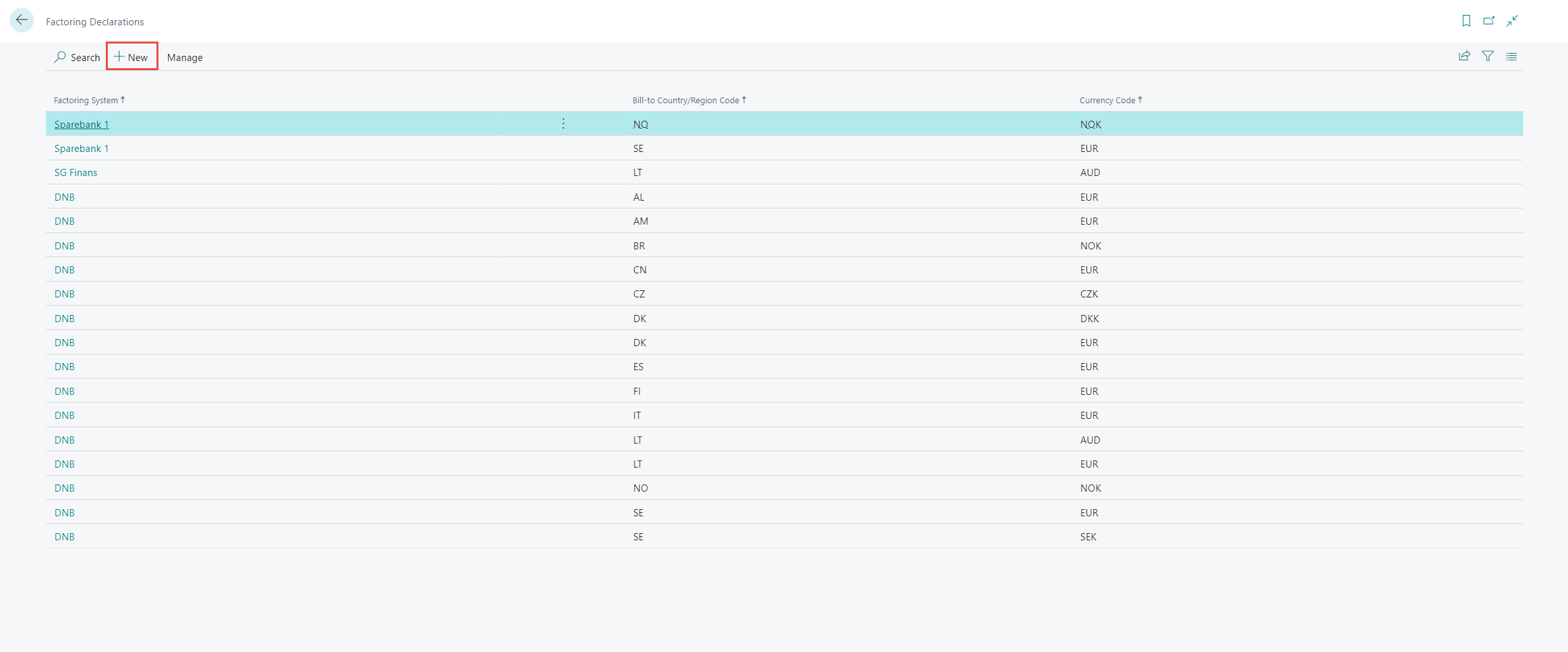The image size is (1568, 652).
Task: Open the Sparebank 1 entry for SE
Action: point(81,149)
